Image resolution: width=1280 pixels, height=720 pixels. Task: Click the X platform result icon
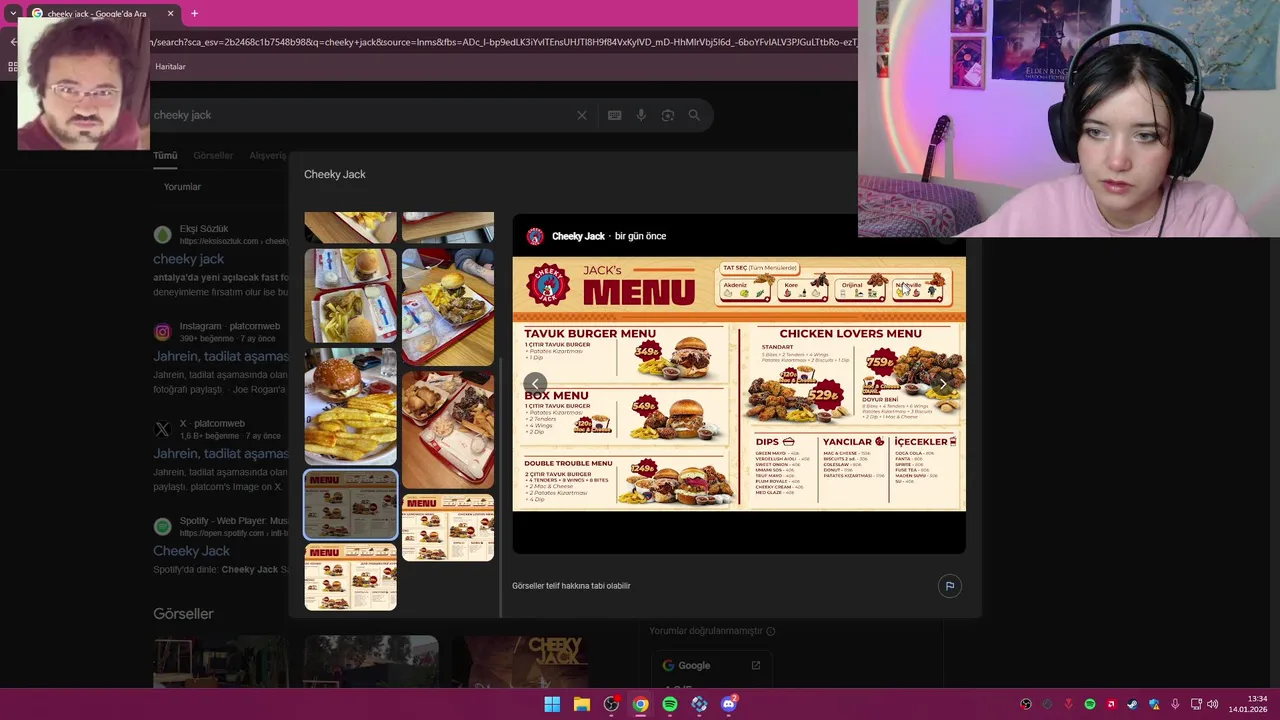coord(162,429)
